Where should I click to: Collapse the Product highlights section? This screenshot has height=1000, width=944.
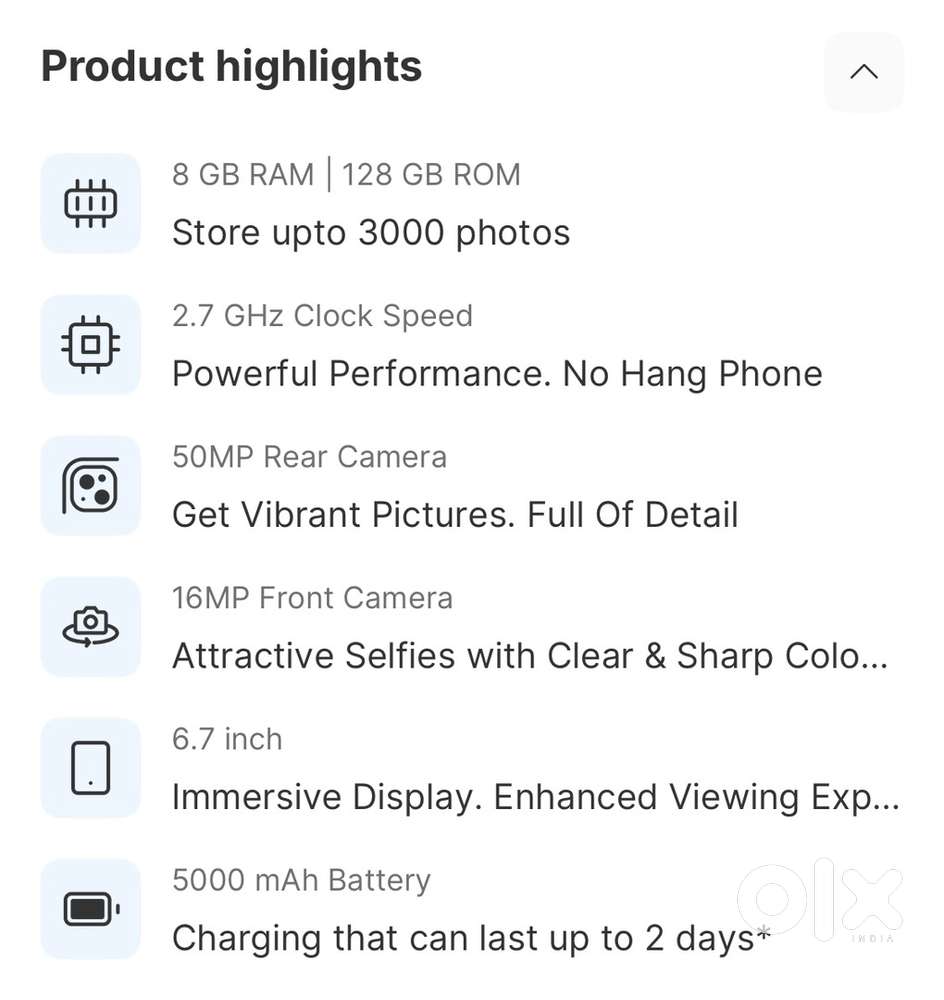point(863,72)
